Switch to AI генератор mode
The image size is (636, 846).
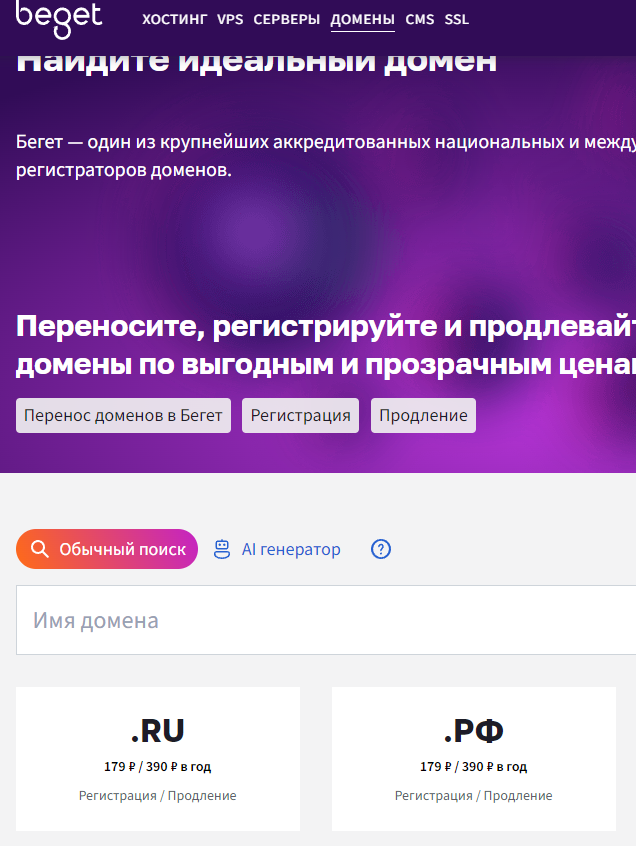[277, 549]
